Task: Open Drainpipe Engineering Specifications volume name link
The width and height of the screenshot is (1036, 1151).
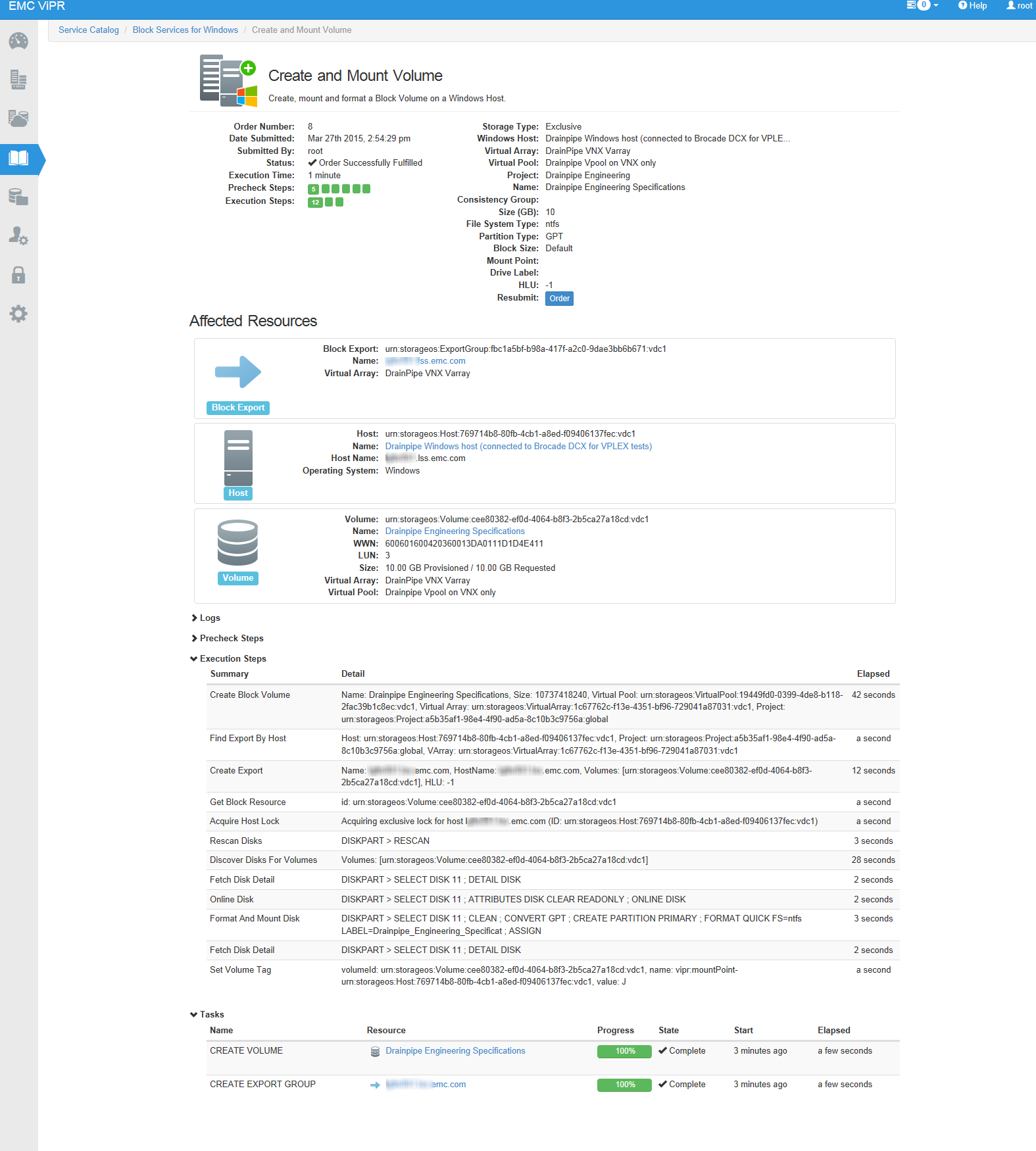Action: click(x=455, y=531)
